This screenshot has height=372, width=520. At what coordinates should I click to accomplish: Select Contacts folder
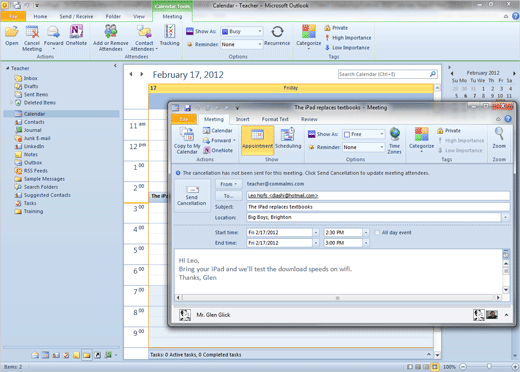(34, 122)
